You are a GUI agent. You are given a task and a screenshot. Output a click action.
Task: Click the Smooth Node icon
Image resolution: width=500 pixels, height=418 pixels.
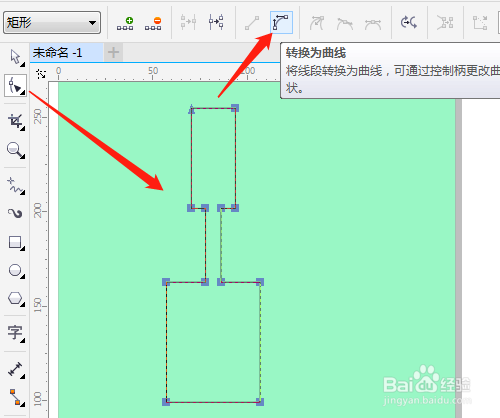pos(345,24)
